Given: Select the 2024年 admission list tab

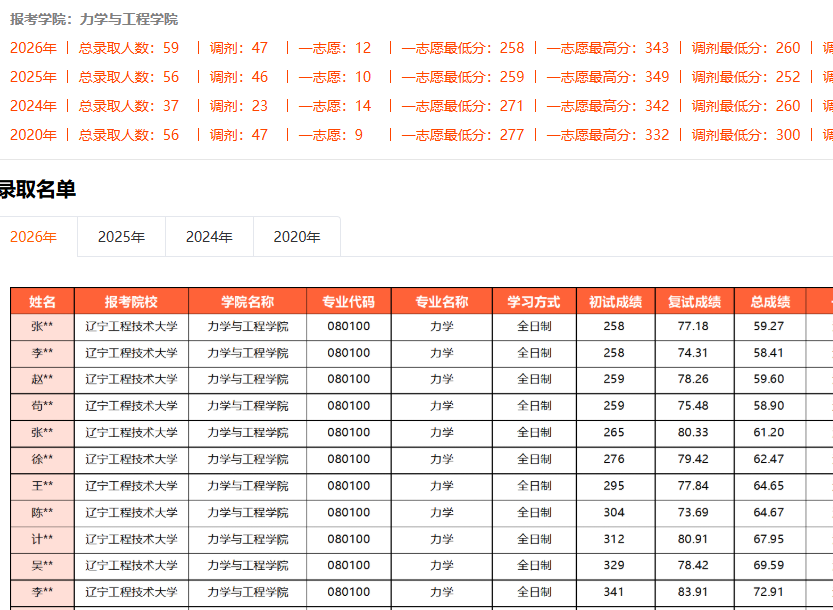Looking at the screenshot, I should 209,236.
